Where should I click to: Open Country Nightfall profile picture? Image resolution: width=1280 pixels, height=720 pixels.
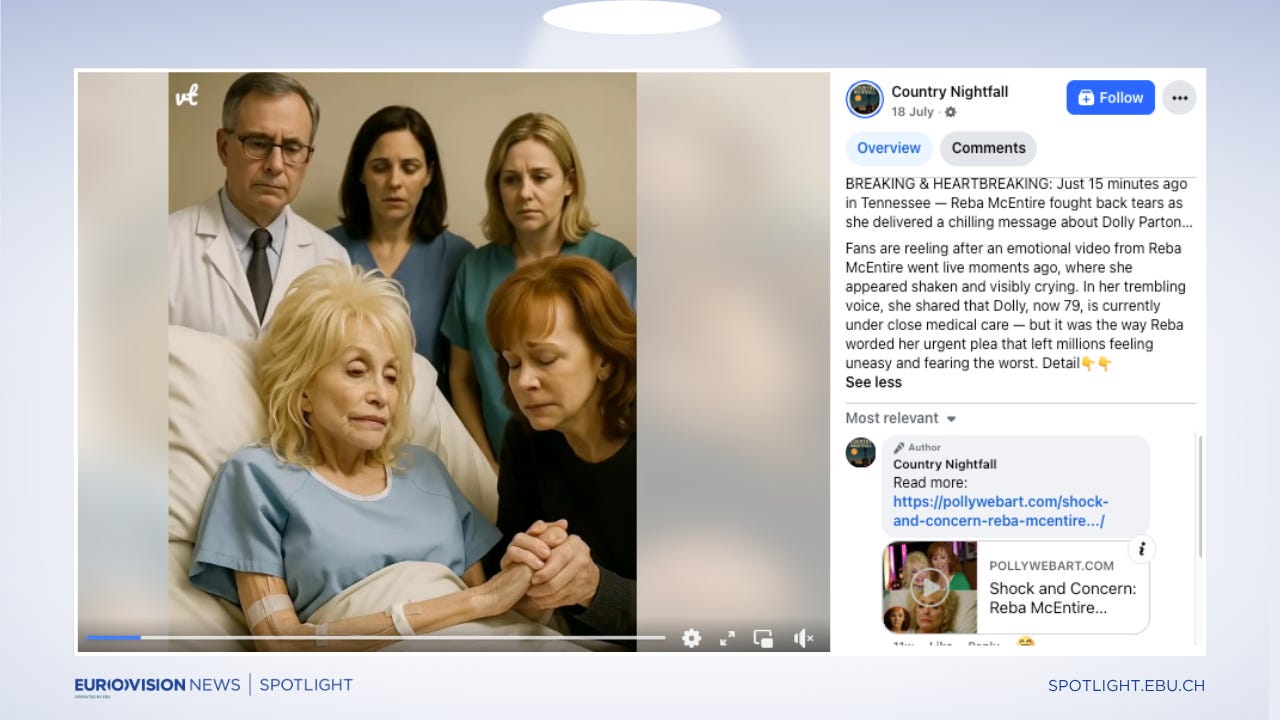[864, 99]
